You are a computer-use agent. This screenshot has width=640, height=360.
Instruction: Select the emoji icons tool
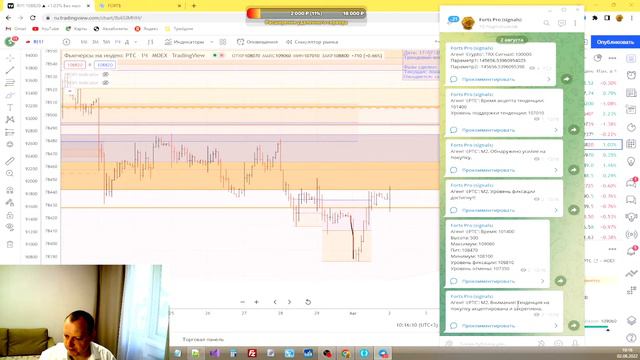click(10, 144)
